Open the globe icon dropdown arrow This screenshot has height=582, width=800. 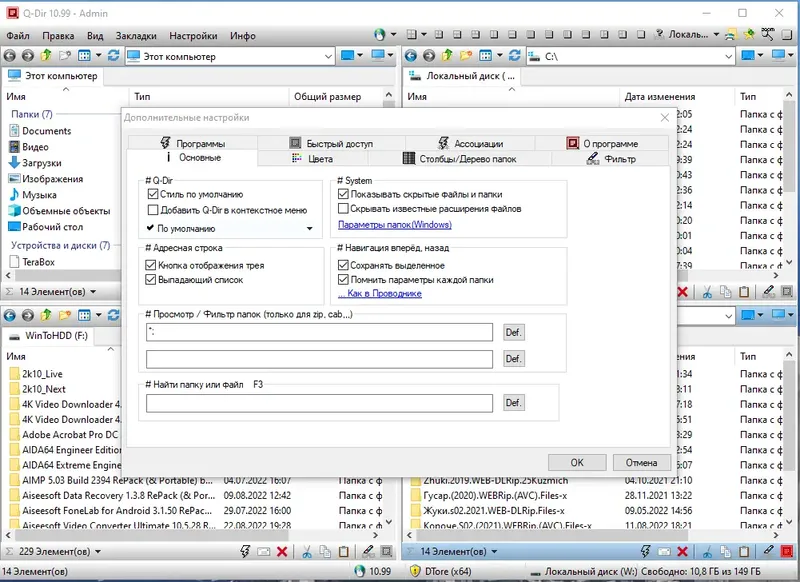point(393,35)
